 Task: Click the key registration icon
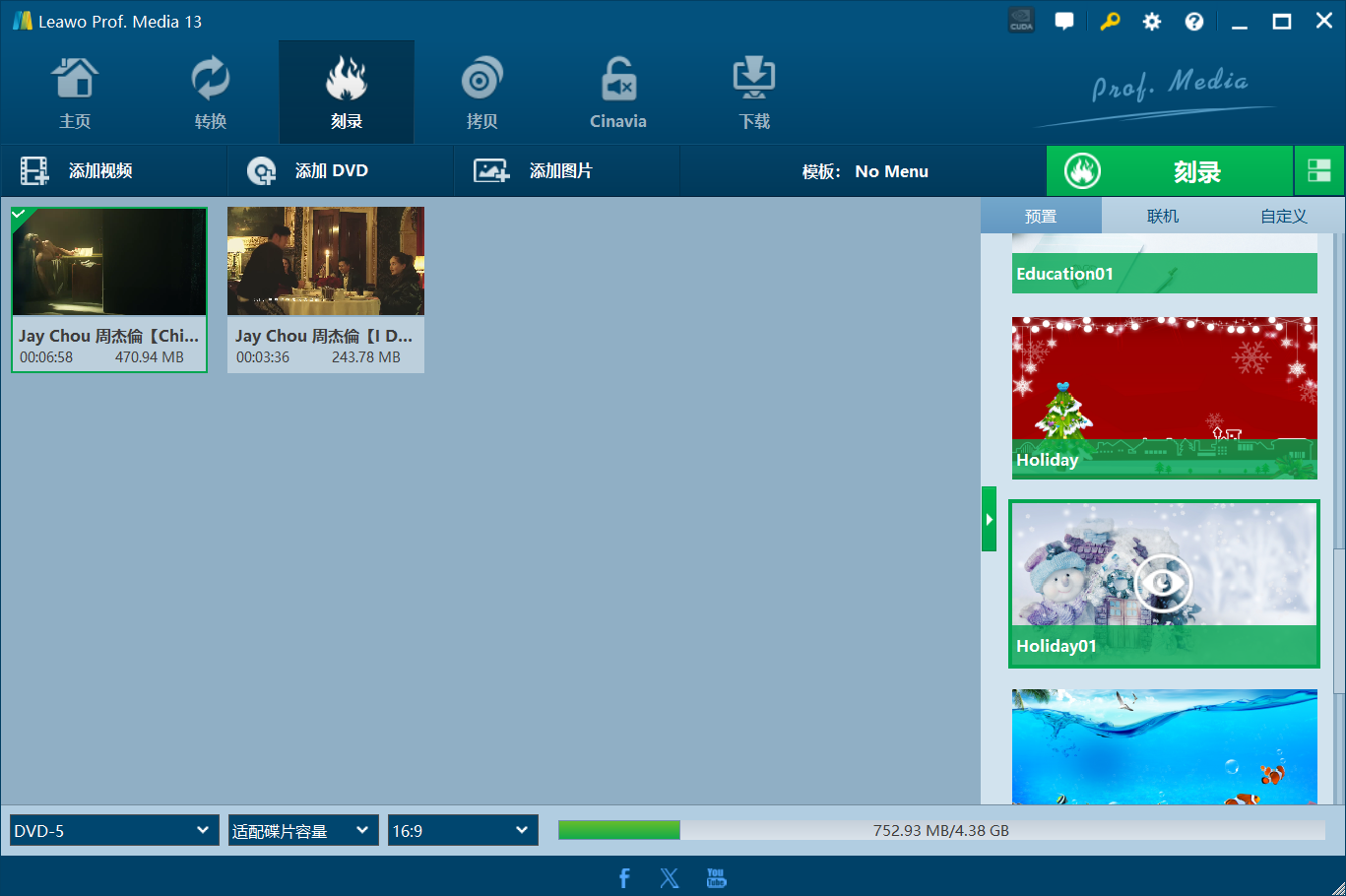point(1110,21)
